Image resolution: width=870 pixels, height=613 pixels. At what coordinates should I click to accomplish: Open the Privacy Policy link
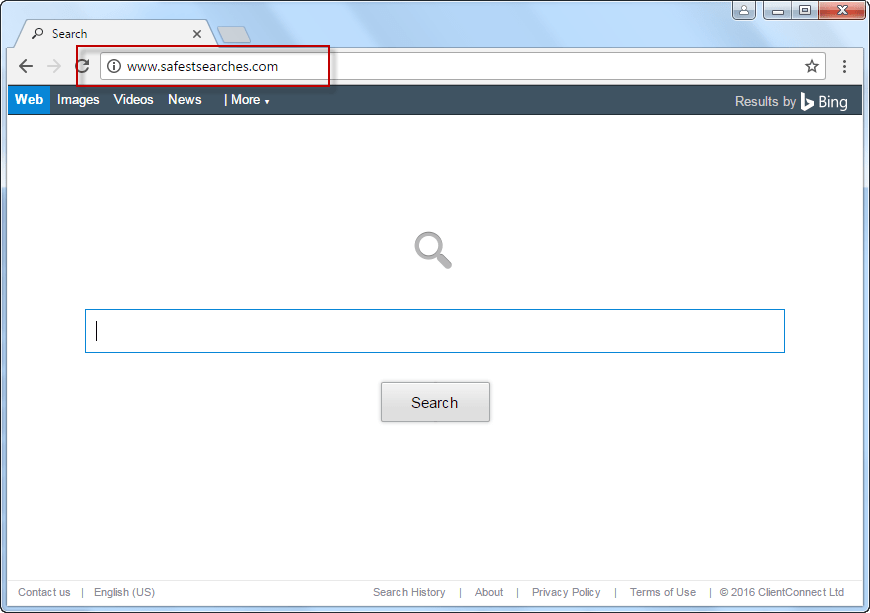pyautogui.click(x=566, y=592)
